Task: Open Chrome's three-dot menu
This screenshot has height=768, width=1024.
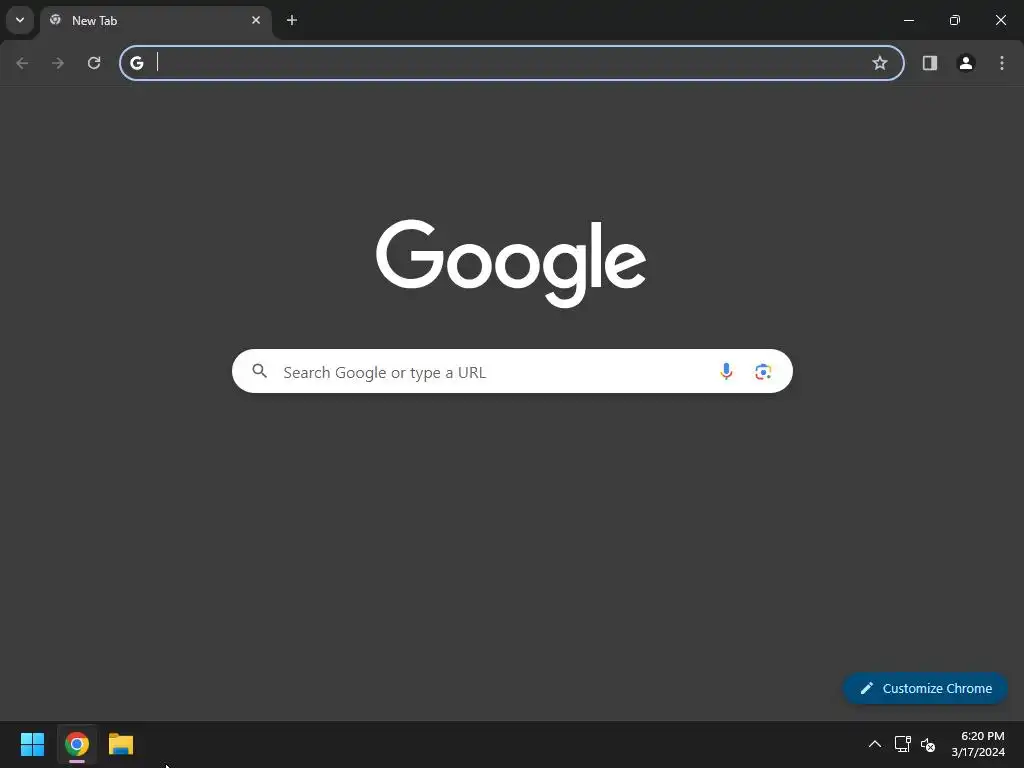Action: pos(1001,63)
